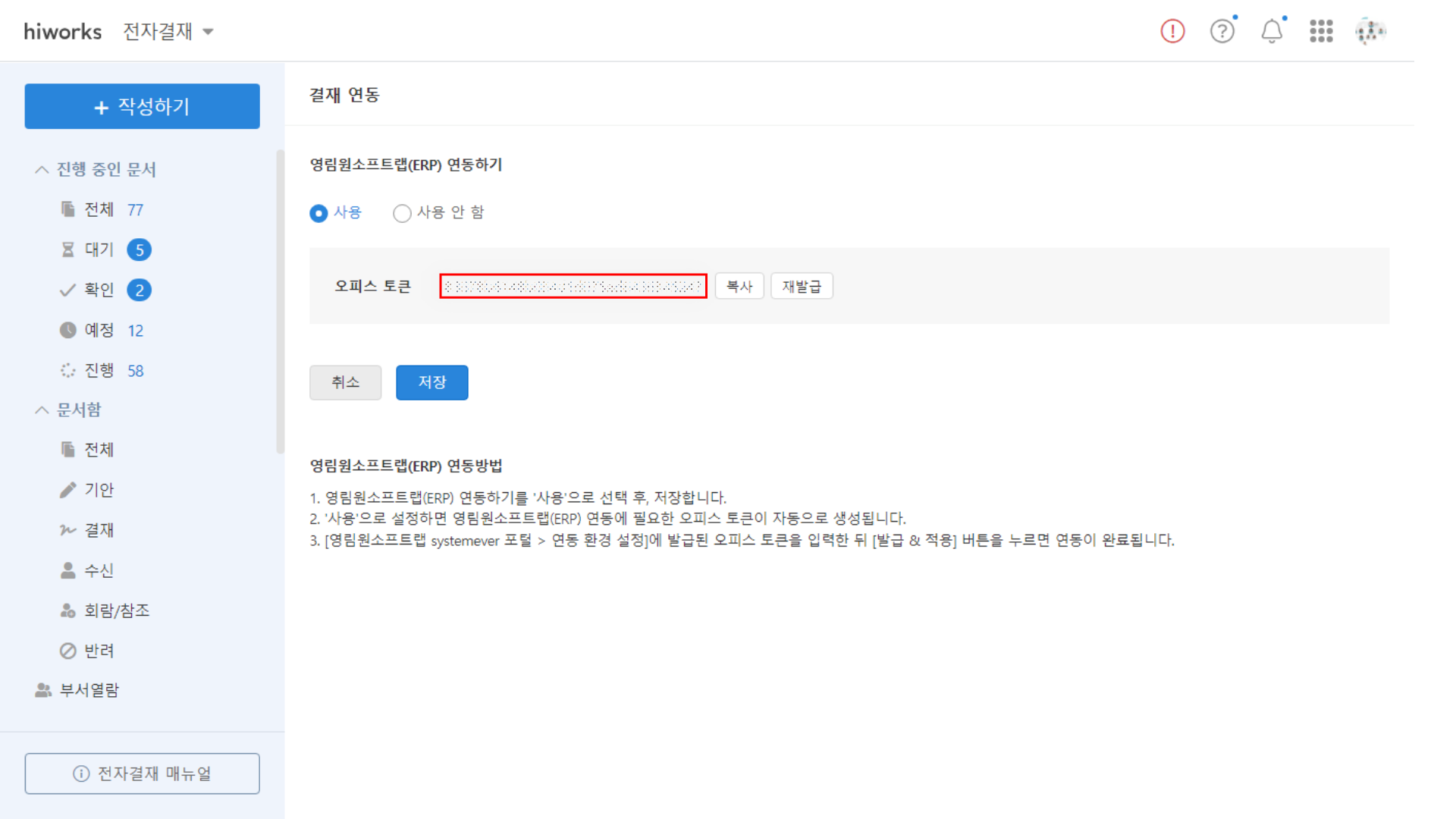Open the notifications bell
Screen dimensions: 1456x819
[1272, 31]
